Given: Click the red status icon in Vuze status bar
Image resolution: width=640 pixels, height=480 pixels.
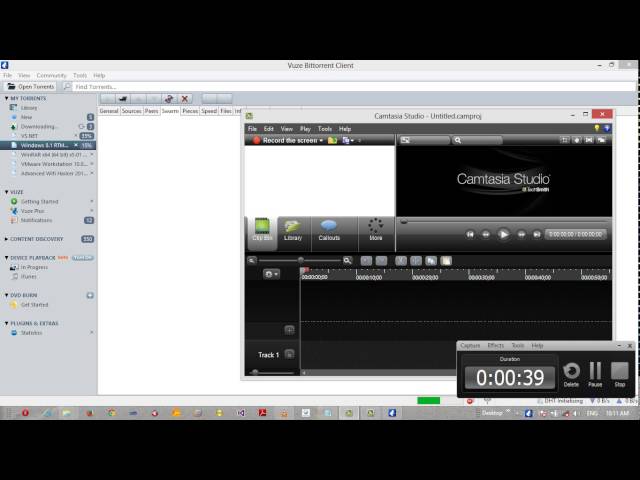Looking at the screenshot, I should [470, 401].
